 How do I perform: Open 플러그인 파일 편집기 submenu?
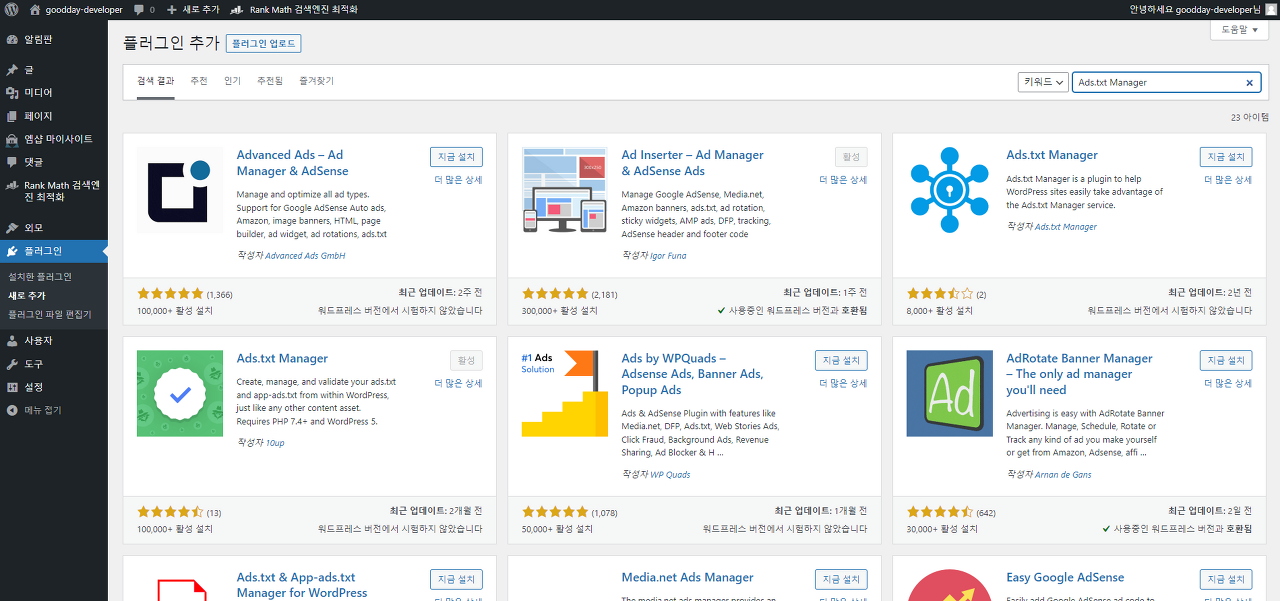50,314
